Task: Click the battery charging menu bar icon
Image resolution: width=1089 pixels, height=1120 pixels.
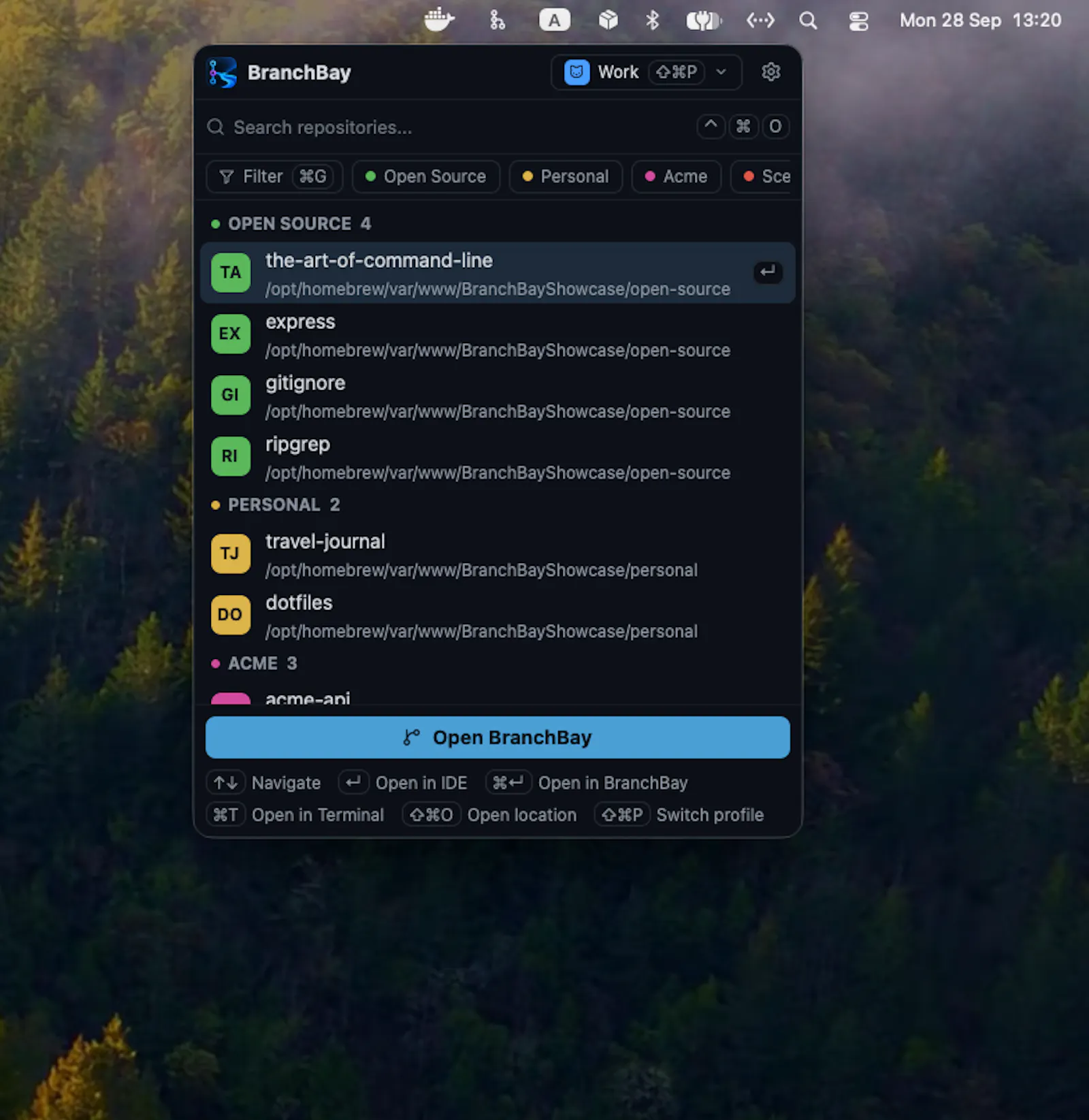Action: (703, 21)
